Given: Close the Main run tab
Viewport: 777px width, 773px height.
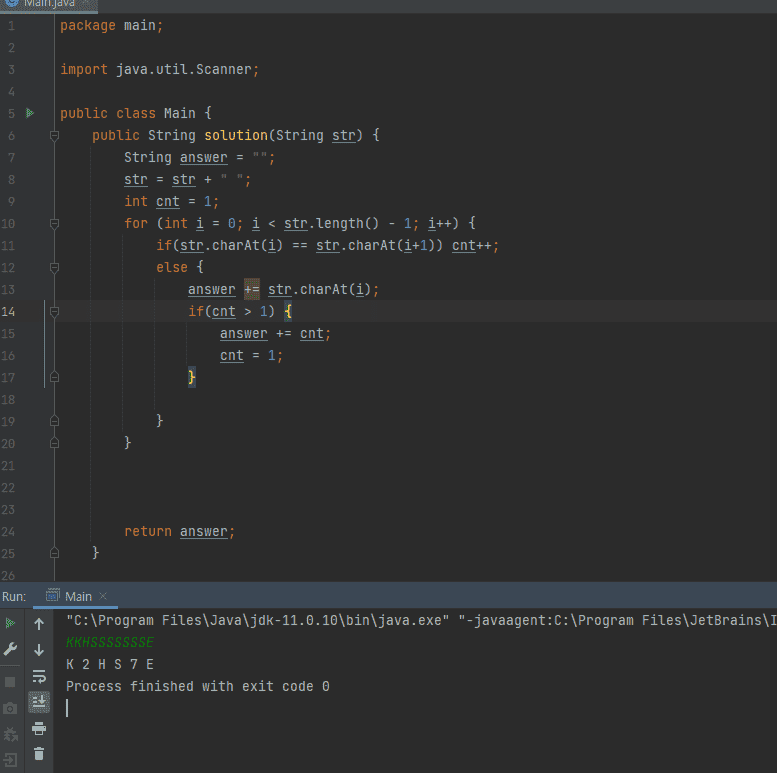Looking at the screenshot, I should (x=103, y=597).
